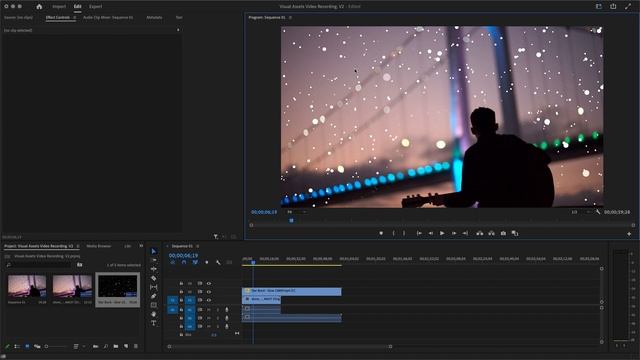This screenshot has height=360, width=640.
Task: Show overflow panels in Project panel group
Action: click(141, 246)
